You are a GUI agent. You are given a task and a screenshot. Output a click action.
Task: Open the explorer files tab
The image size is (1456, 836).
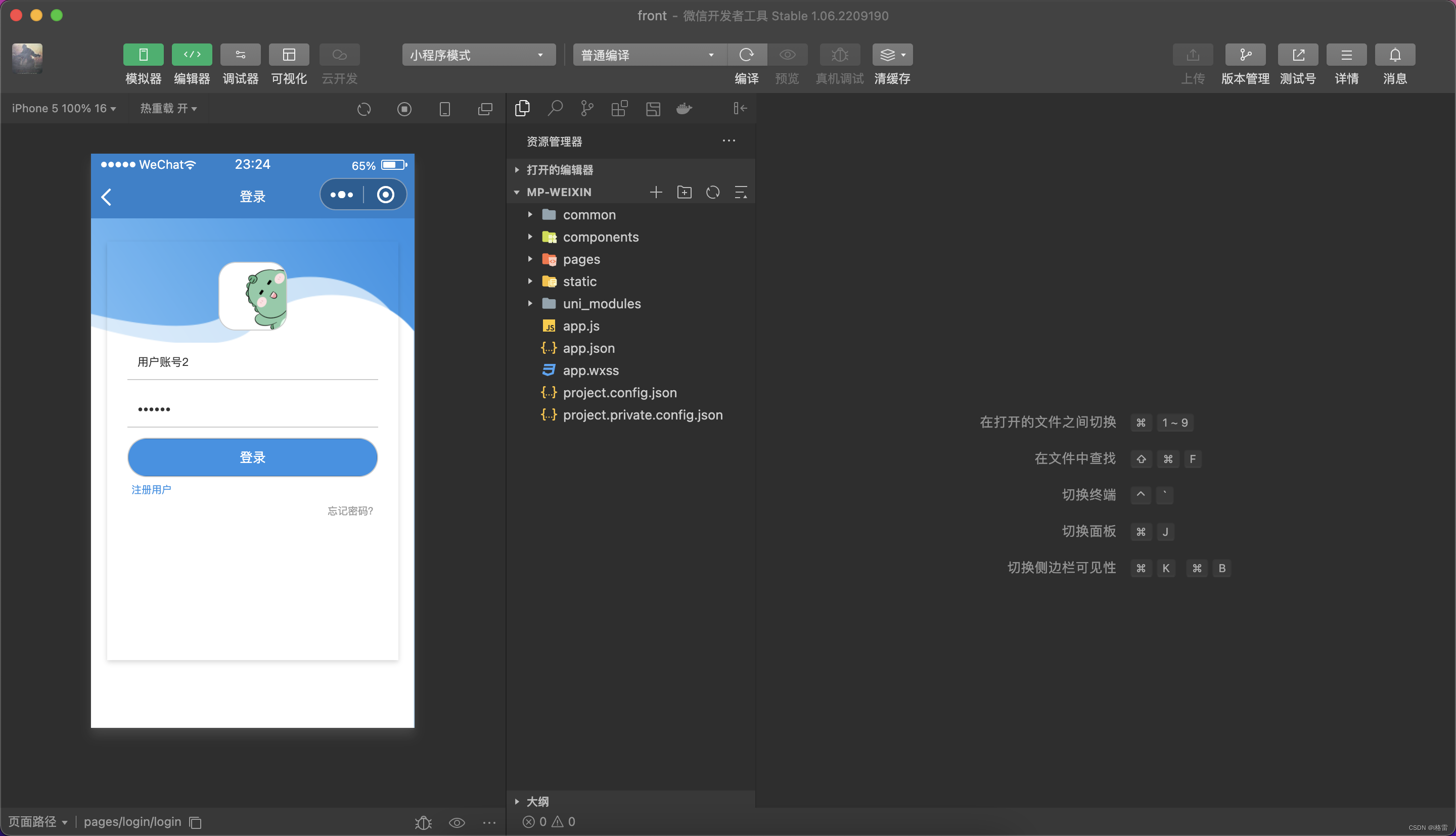click(522, 109)
